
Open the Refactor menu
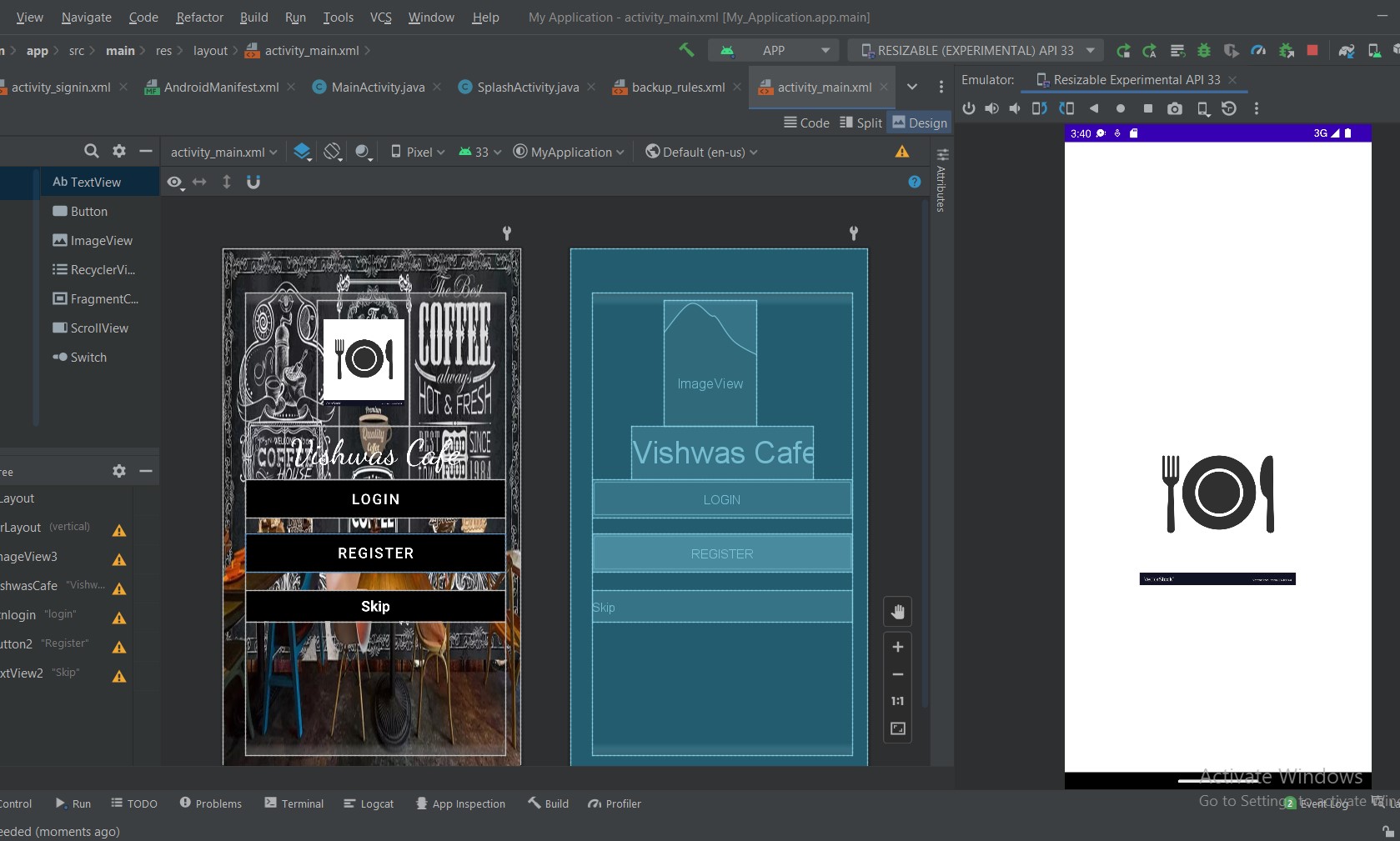[x=199, y=17]
